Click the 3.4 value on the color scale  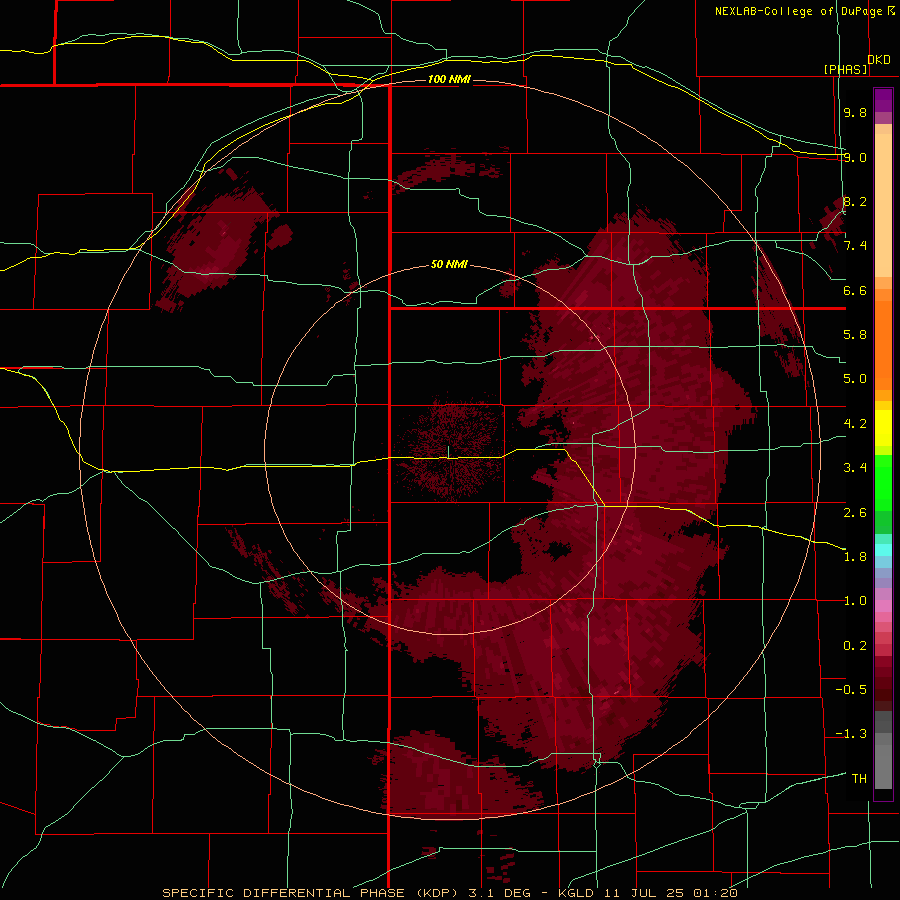855,468
